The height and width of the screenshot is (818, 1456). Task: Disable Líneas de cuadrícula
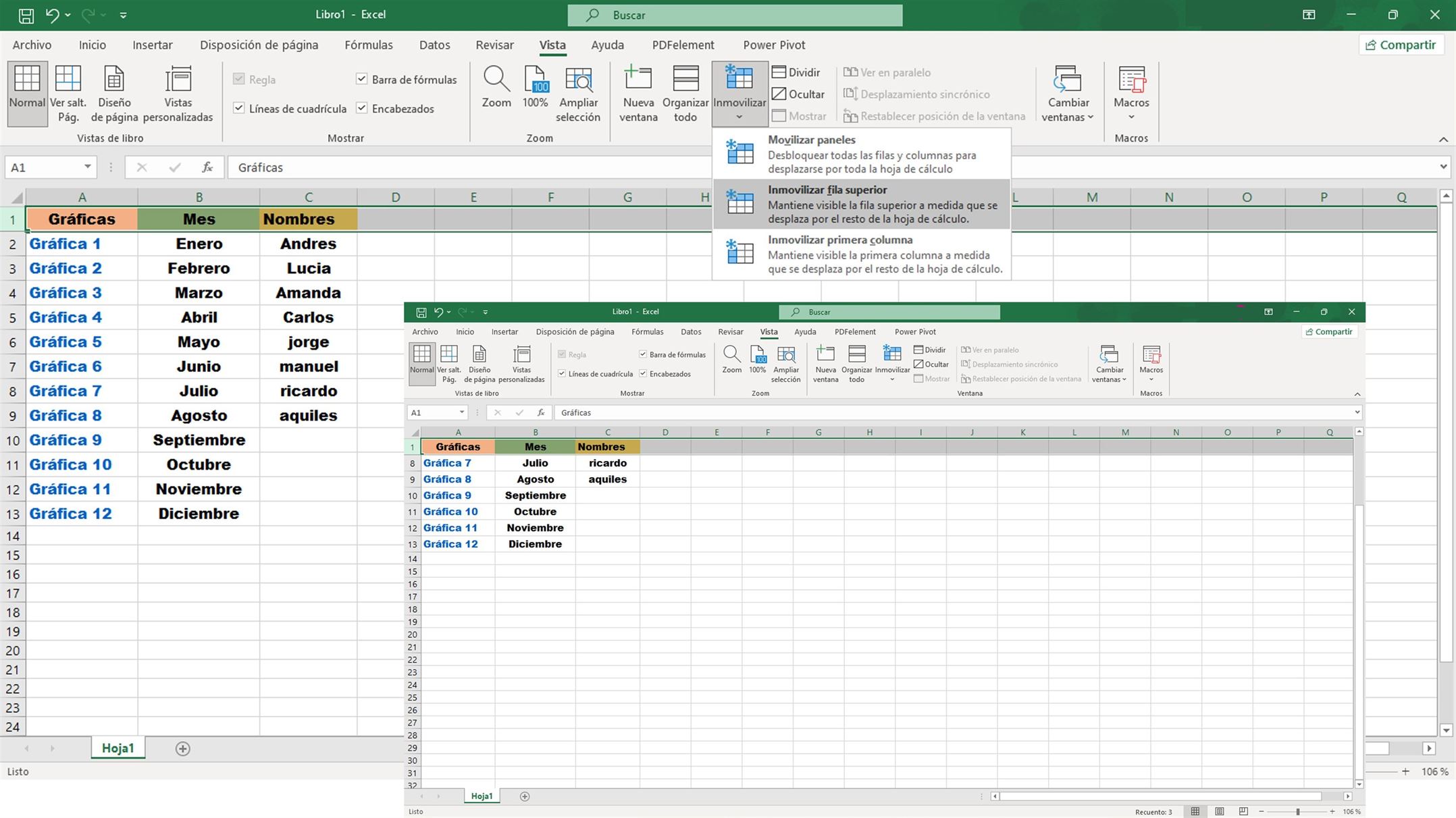coord(239,108)
